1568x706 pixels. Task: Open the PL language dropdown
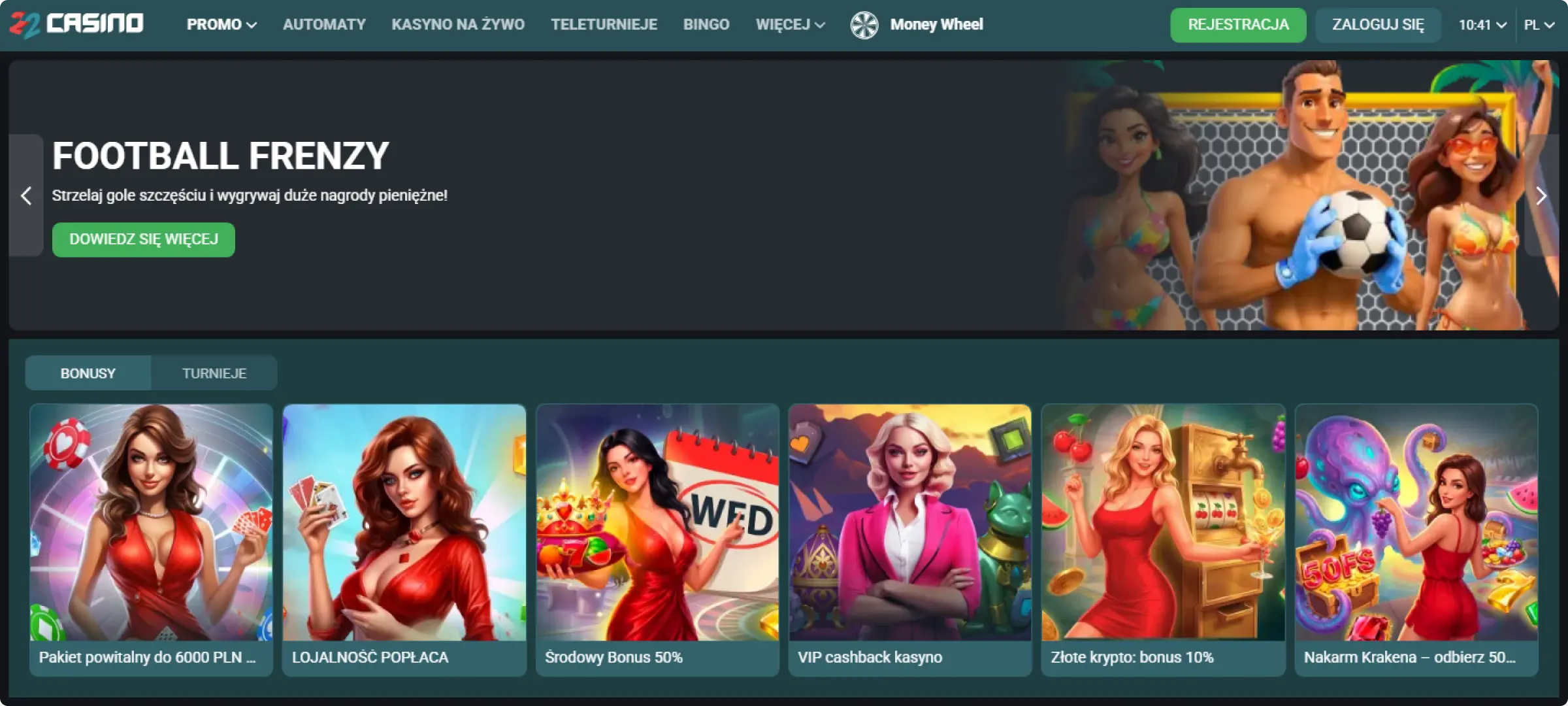click(1539, 25)
